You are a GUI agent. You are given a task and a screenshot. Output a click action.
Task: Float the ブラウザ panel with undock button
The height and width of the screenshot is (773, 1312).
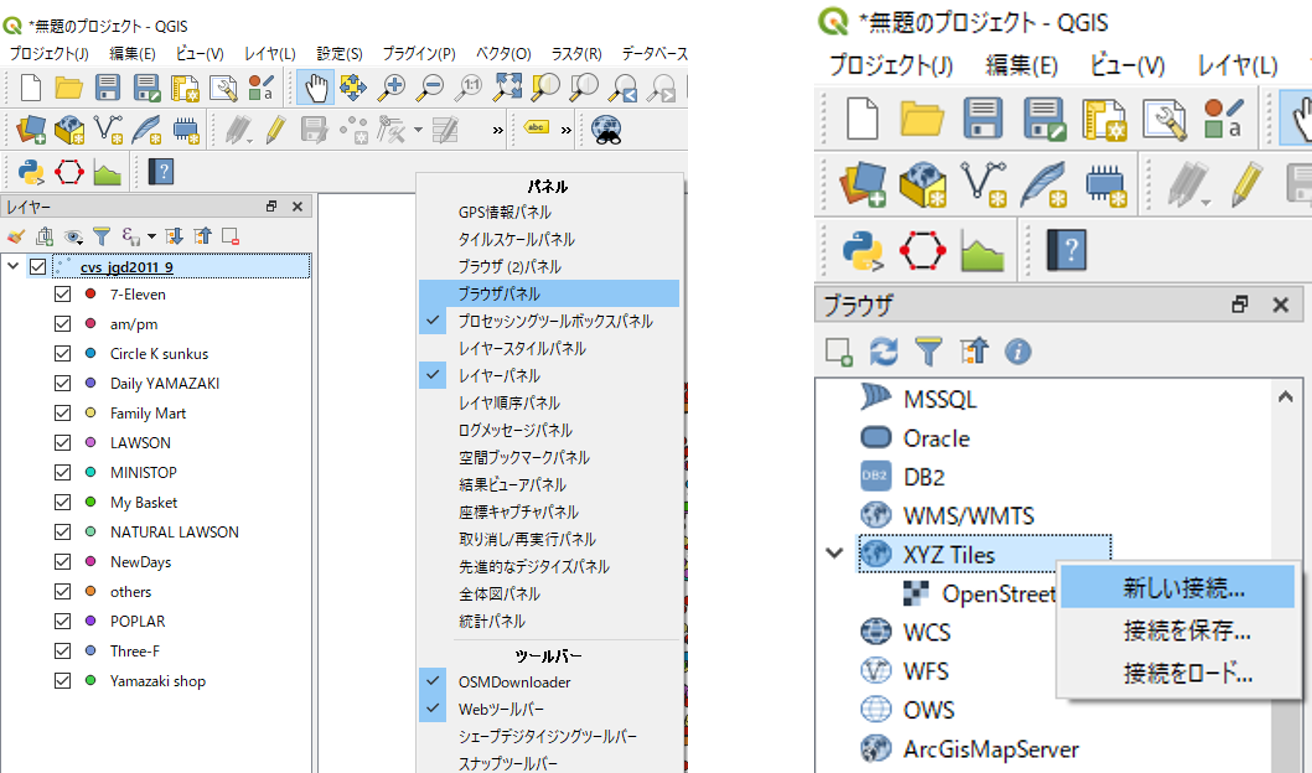pos(1240,305)
